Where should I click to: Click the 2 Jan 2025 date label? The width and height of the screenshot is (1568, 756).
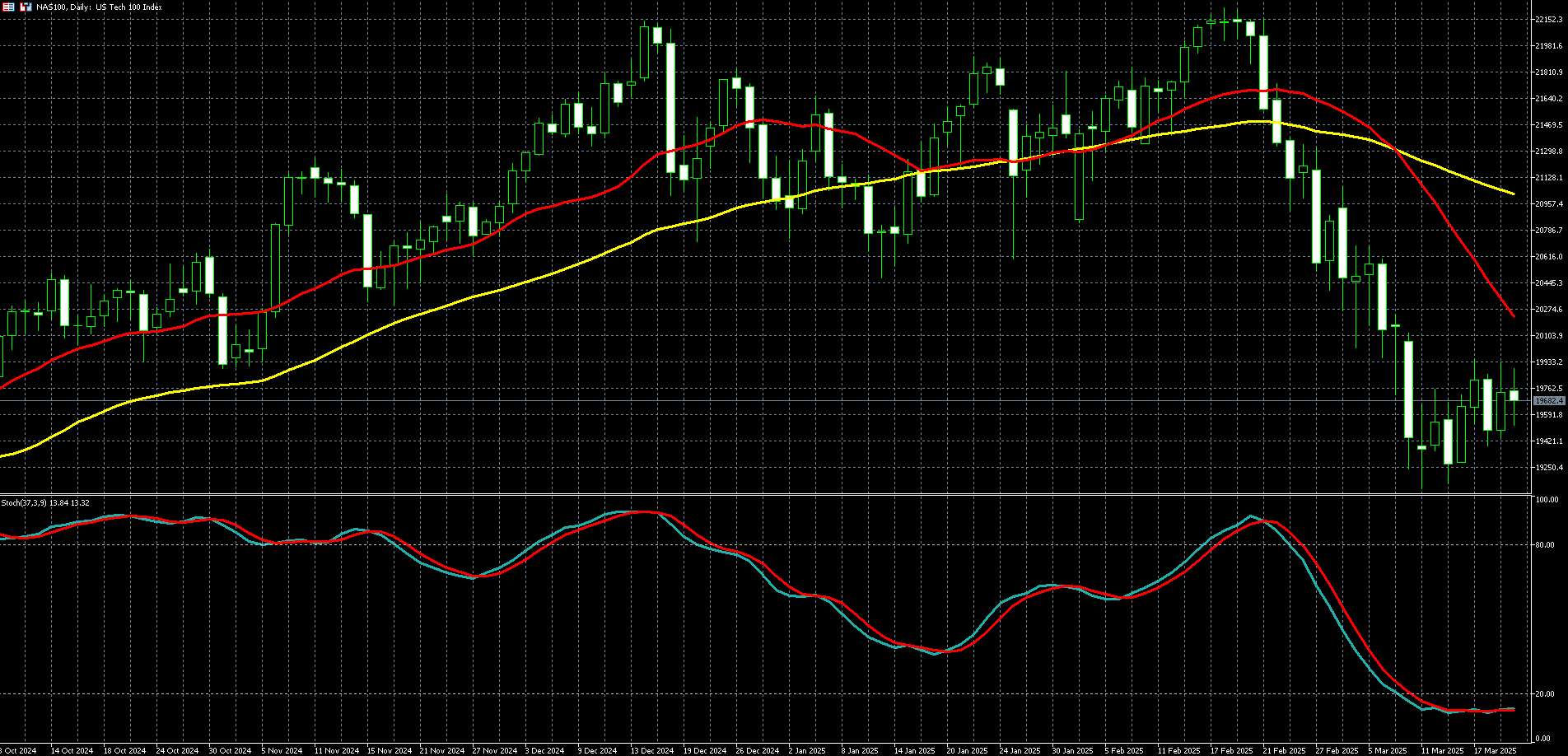807,751
